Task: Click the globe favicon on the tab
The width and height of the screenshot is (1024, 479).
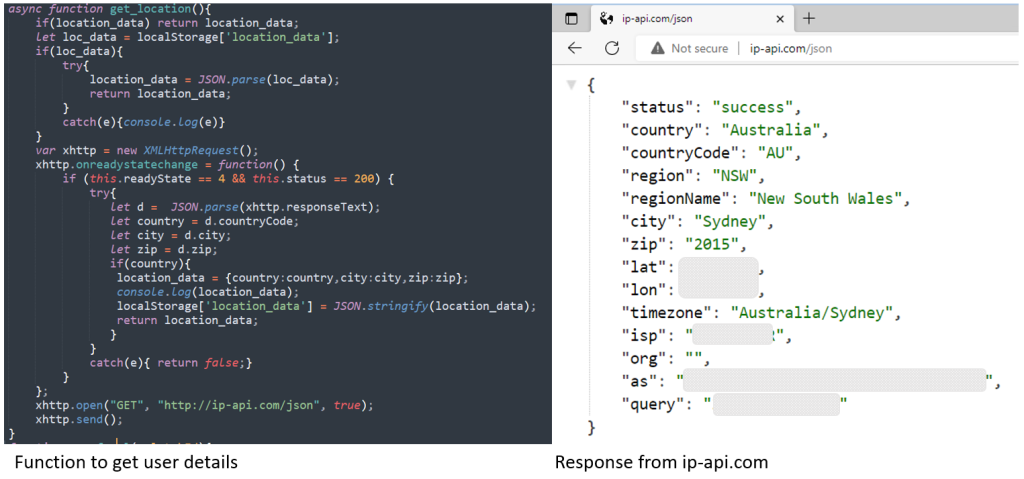Action: point(605,18)
